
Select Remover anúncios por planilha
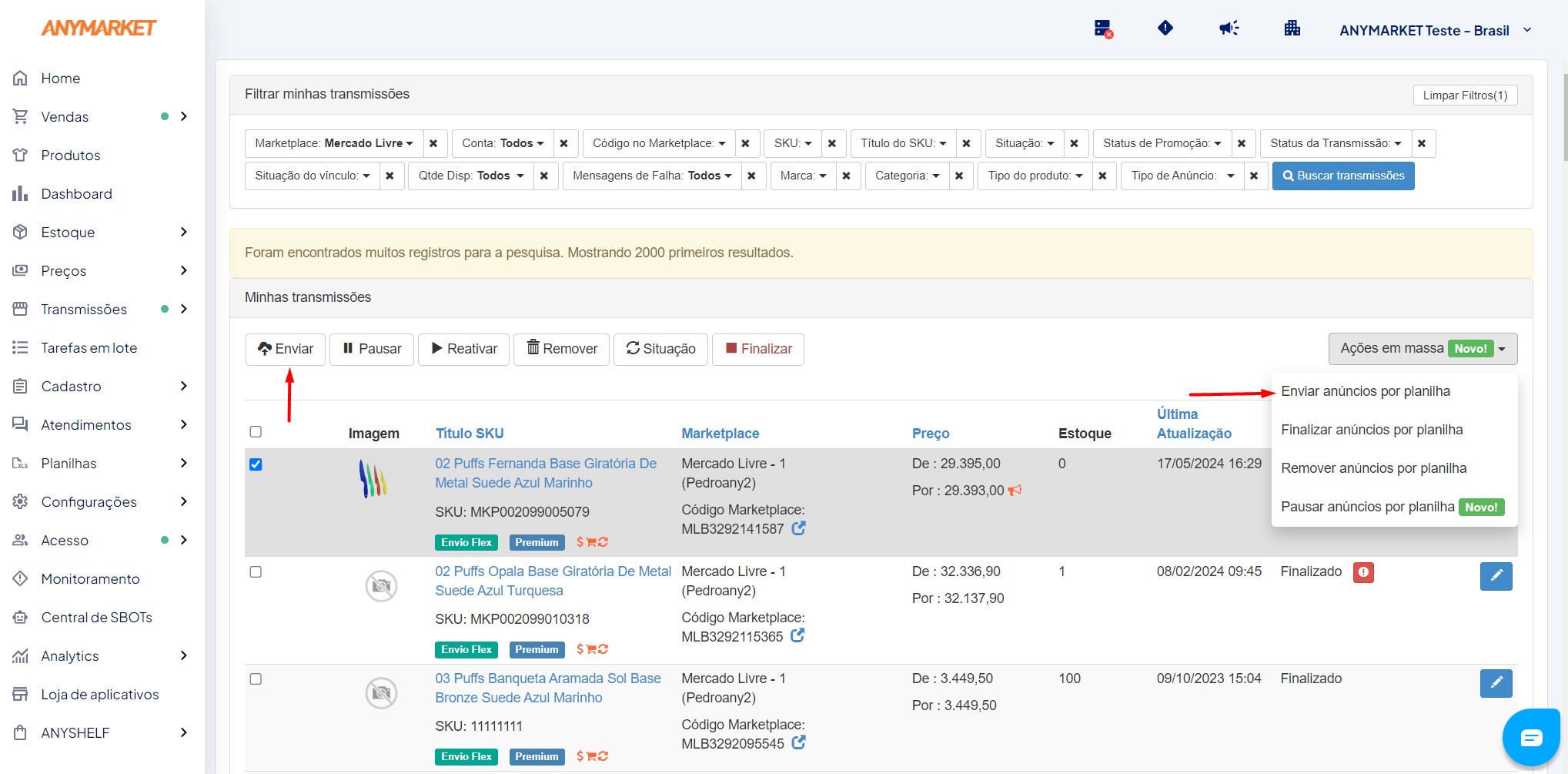[x=1373, y=468]
